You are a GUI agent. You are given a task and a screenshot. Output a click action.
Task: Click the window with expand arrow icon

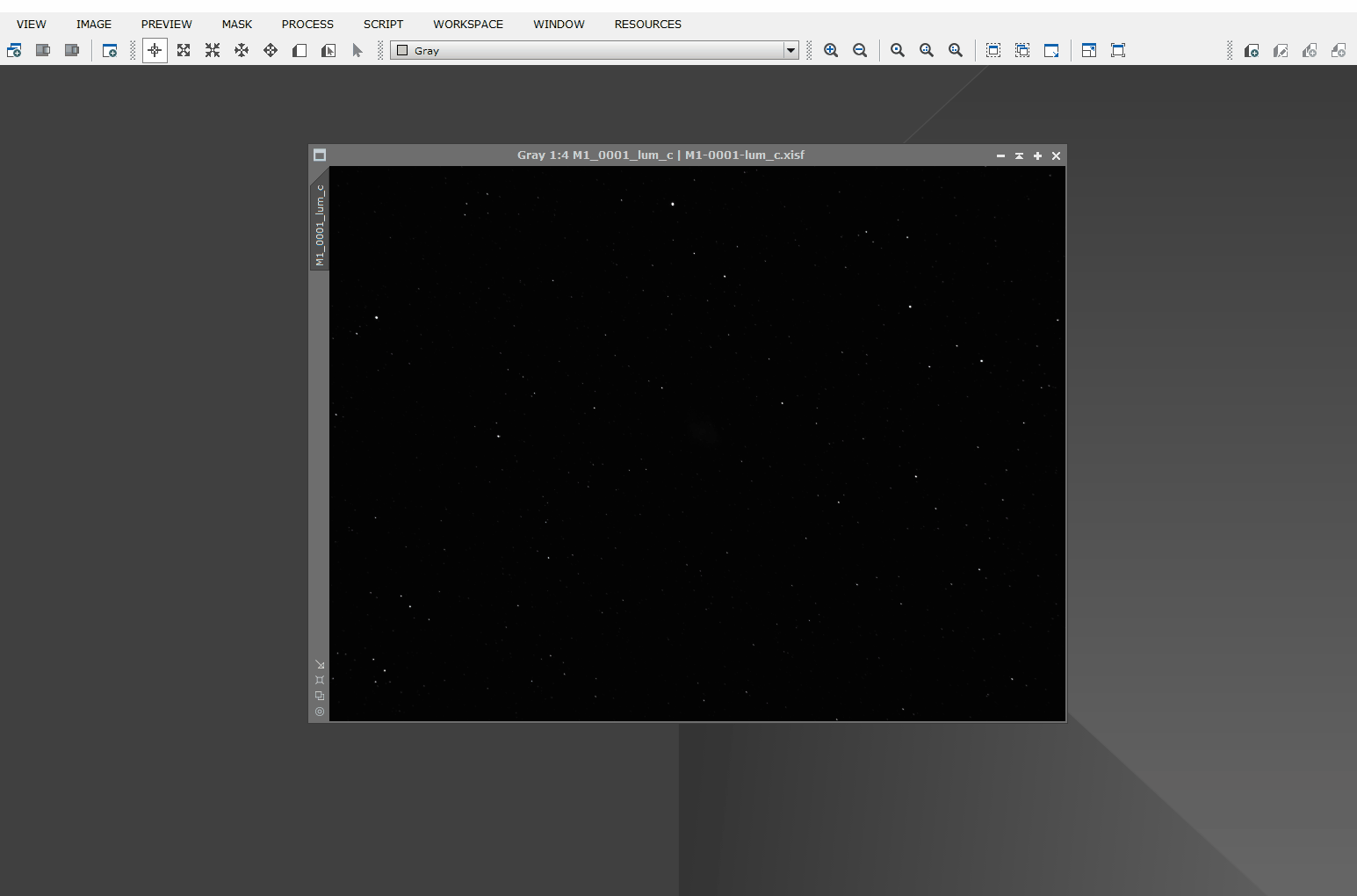[1089, 50]
